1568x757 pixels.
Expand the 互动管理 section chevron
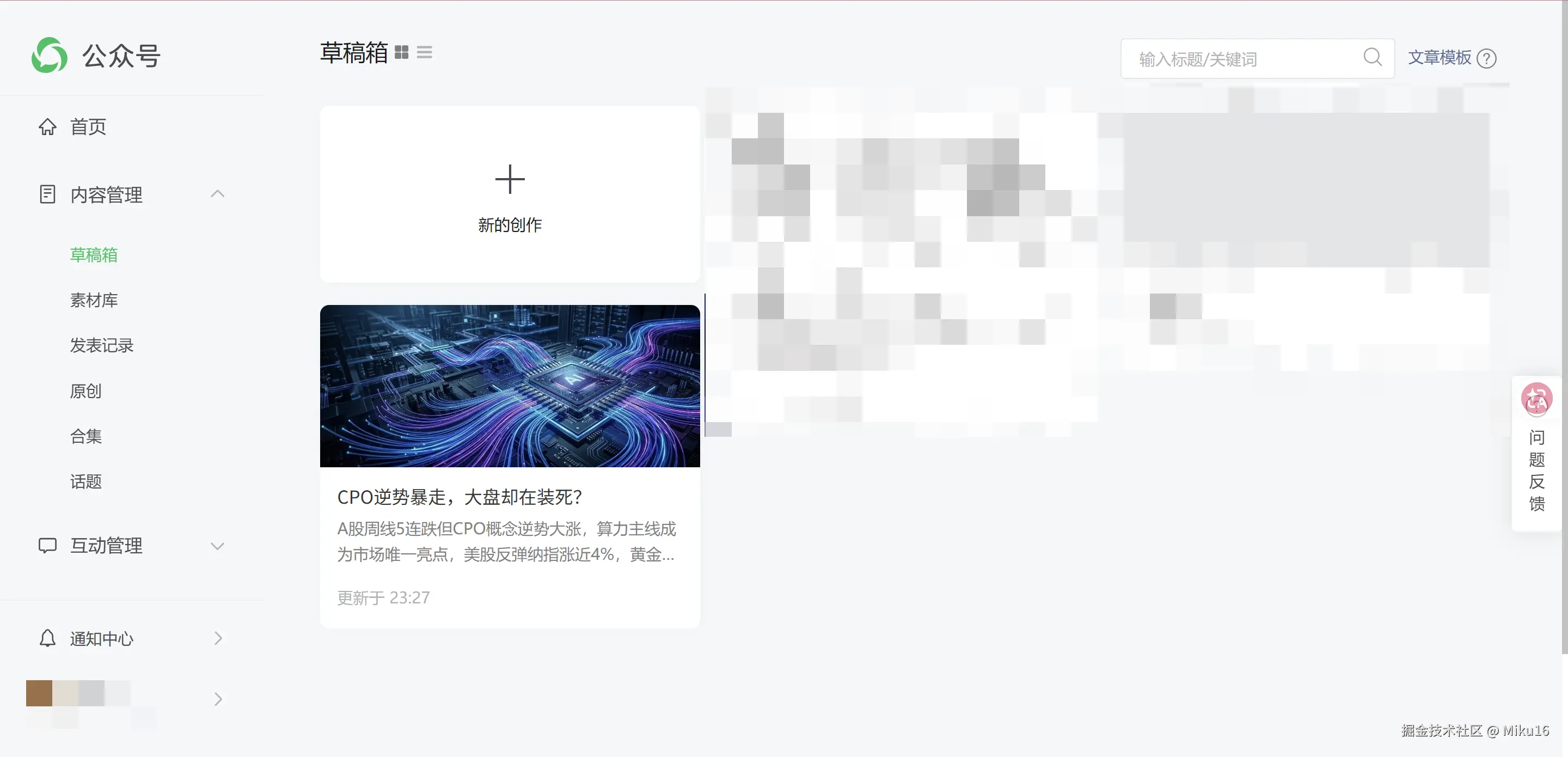coord(217,546)
